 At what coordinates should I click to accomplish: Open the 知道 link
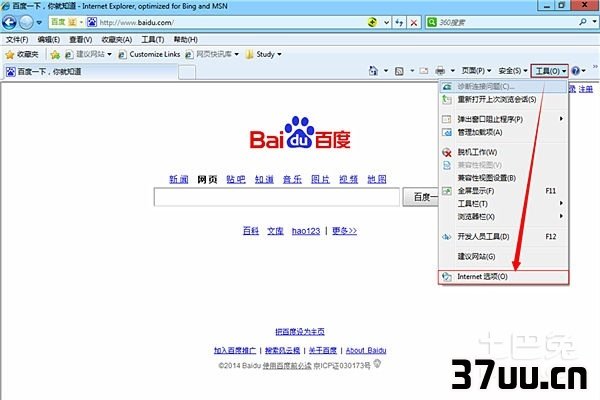264,179
